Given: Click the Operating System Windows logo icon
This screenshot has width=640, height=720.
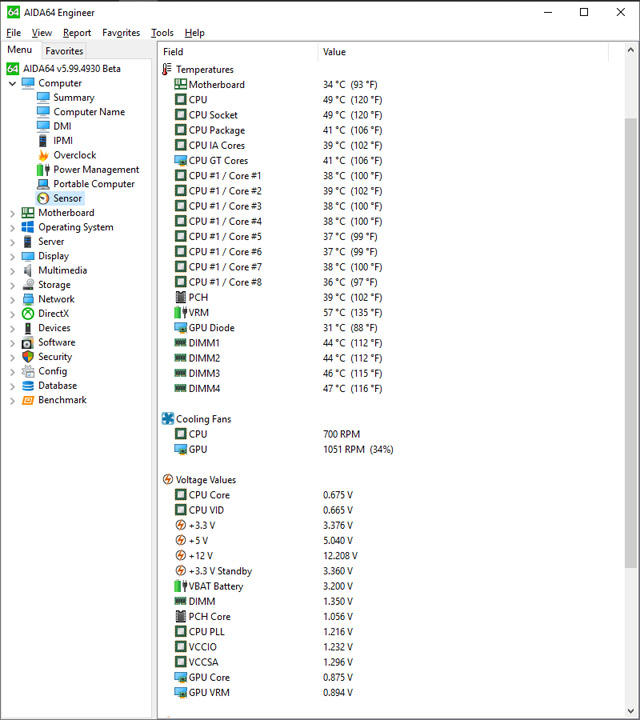Looking at the screenshot, I should point(28,227).
